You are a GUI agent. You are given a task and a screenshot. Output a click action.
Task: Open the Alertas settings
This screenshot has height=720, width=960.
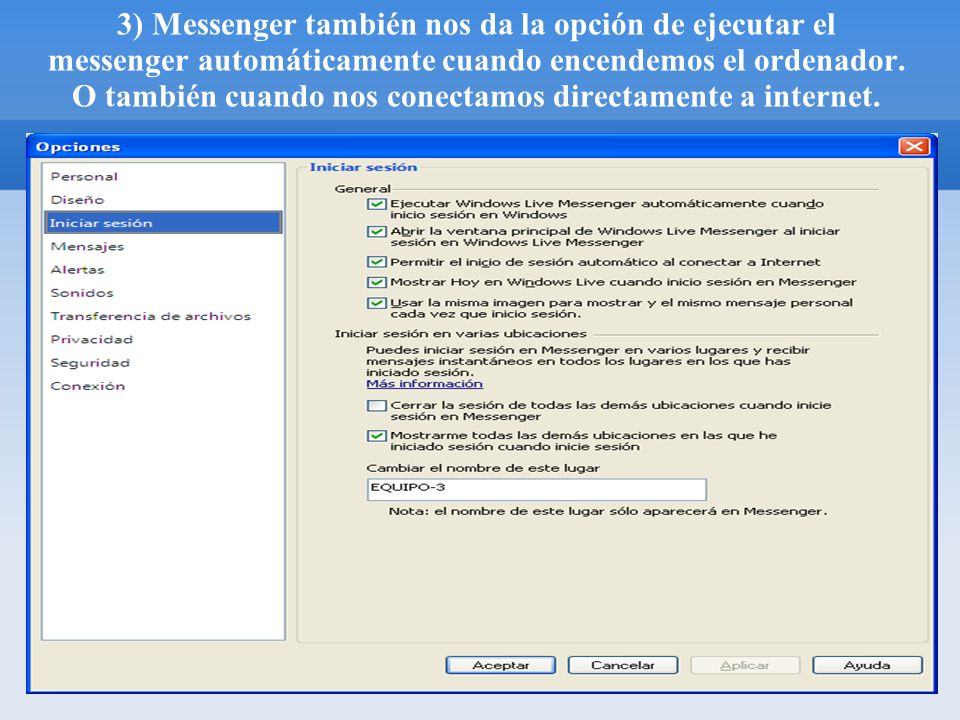point(77,269)
